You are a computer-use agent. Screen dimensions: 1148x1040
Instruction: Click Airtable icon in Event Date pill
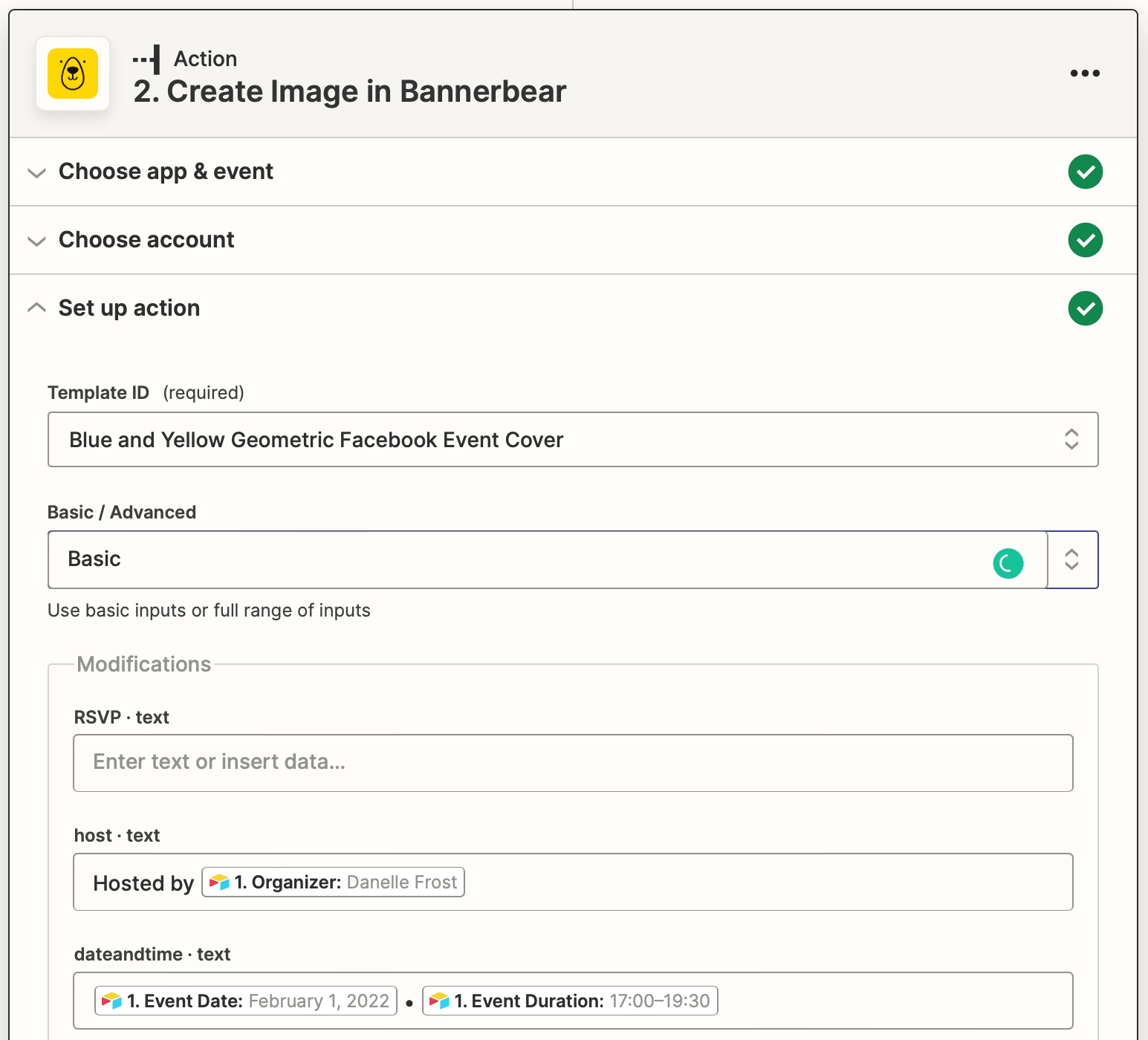[x=111, y=1001]
